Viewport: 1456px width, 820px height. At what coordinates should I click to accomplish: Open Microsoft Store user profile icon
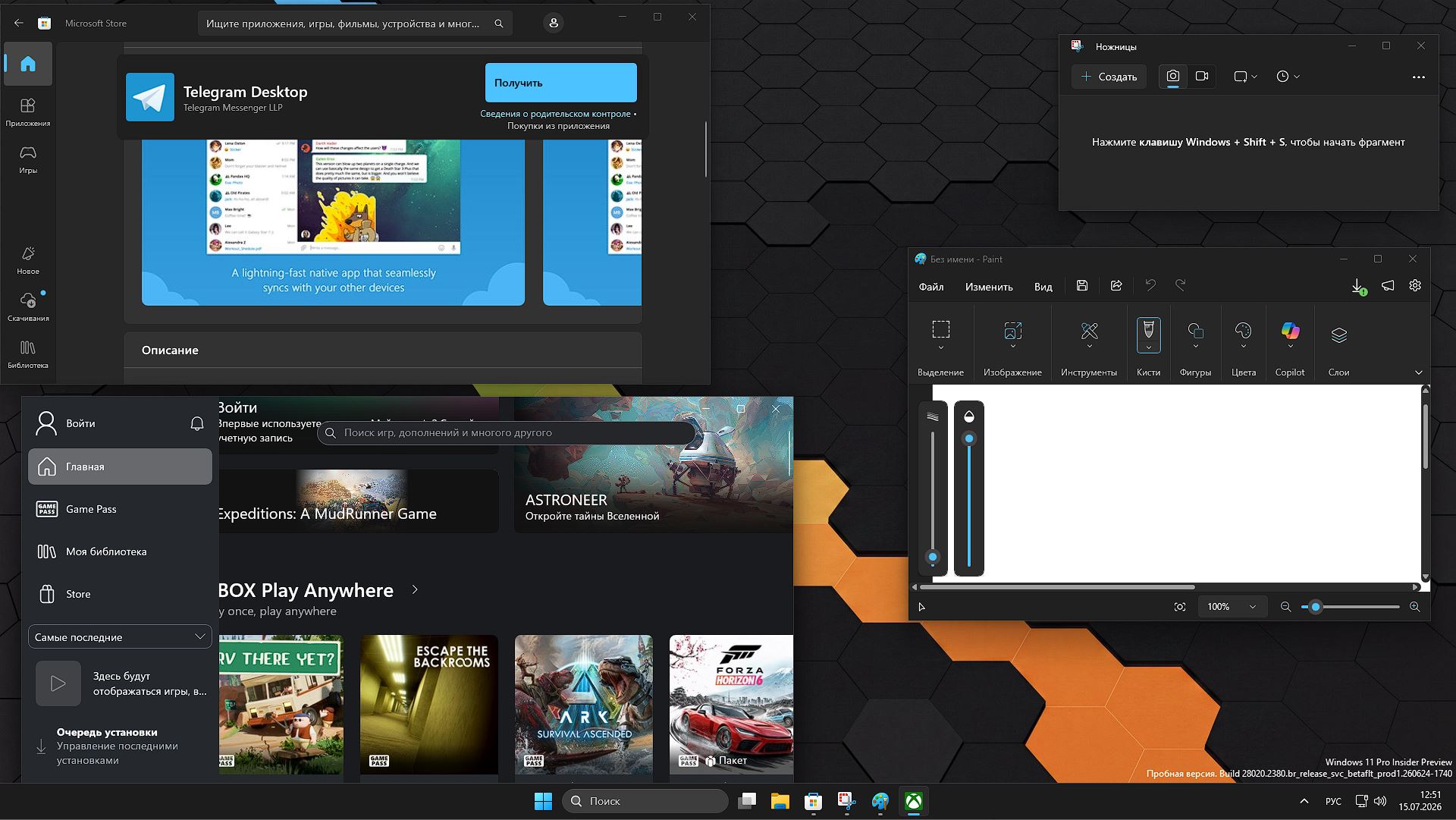(x=554, y=24)
